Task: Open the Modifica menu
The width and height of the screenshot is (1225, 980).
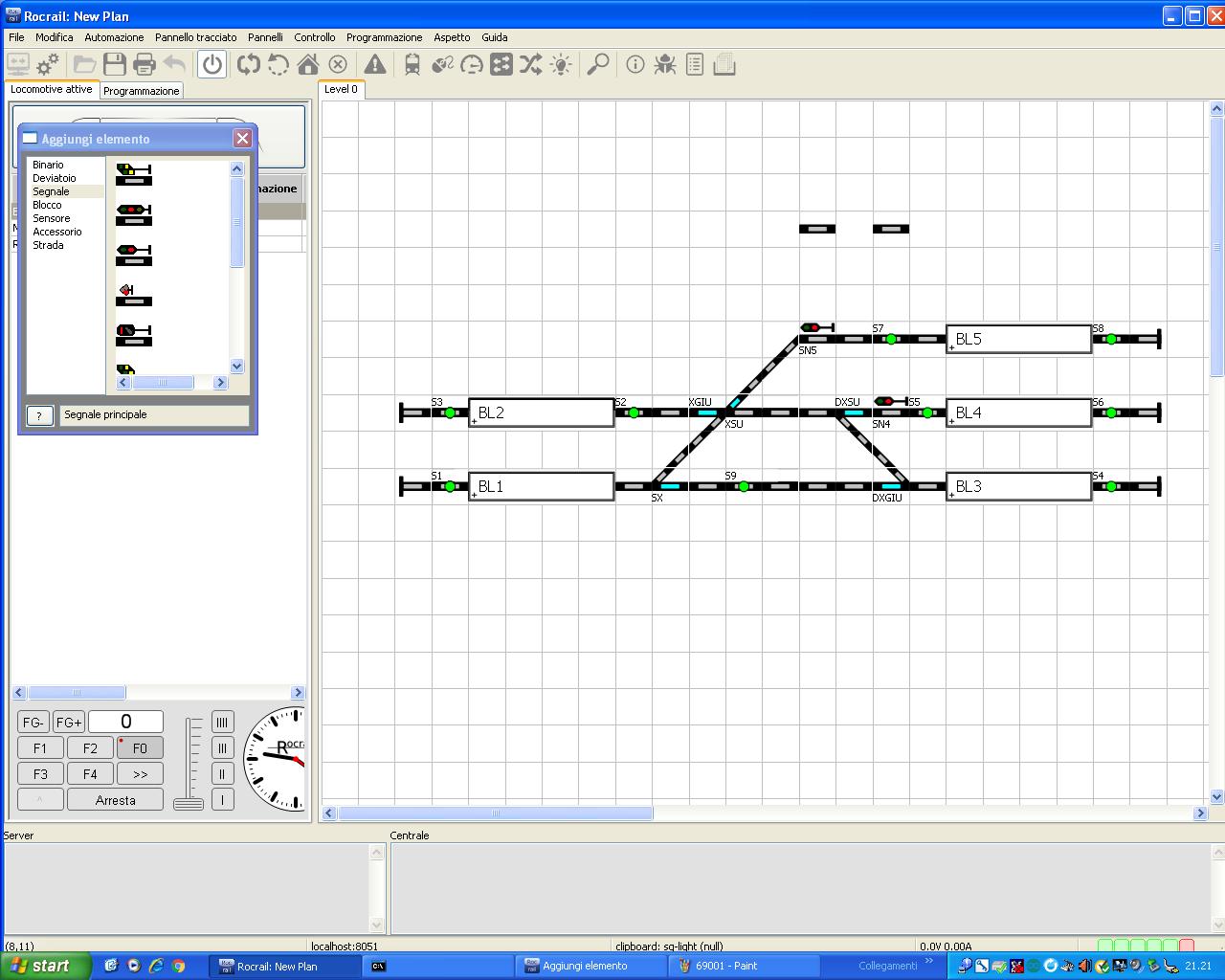Action: tap(55, 37)
